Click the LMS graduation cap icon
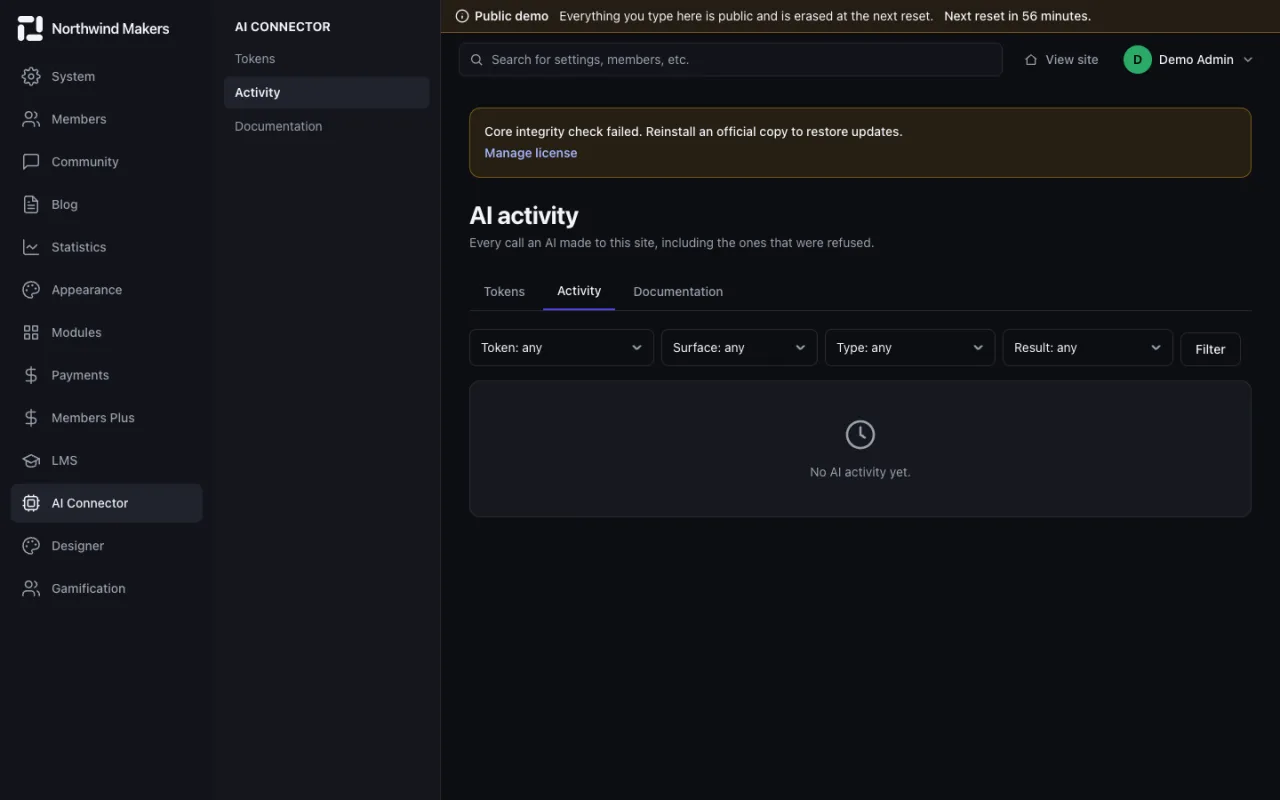The width and height of the screenshot is (1280, 800). click(31, 460)
